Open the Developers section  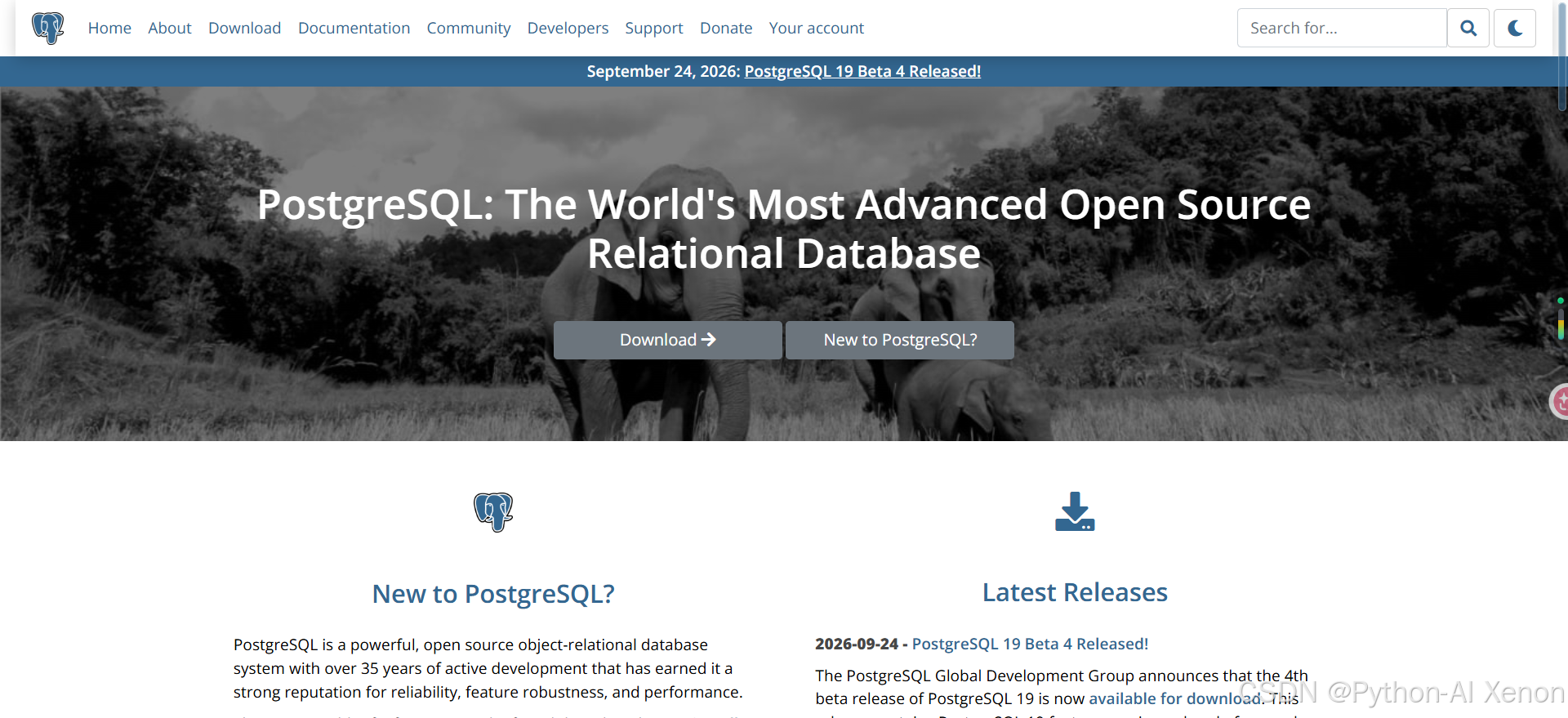tap(568, 28)
